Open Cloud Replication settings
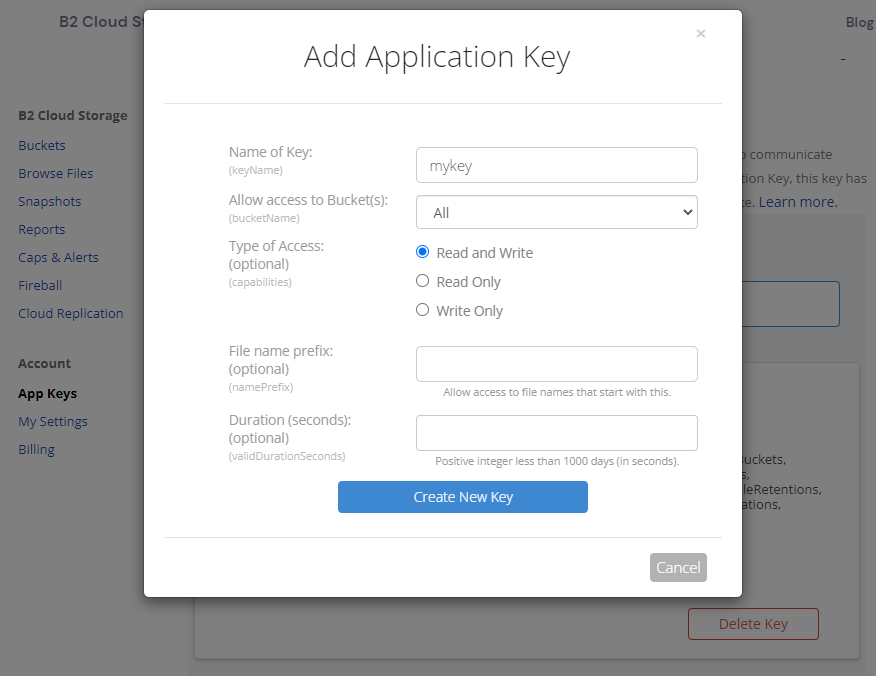 [71, 313]
